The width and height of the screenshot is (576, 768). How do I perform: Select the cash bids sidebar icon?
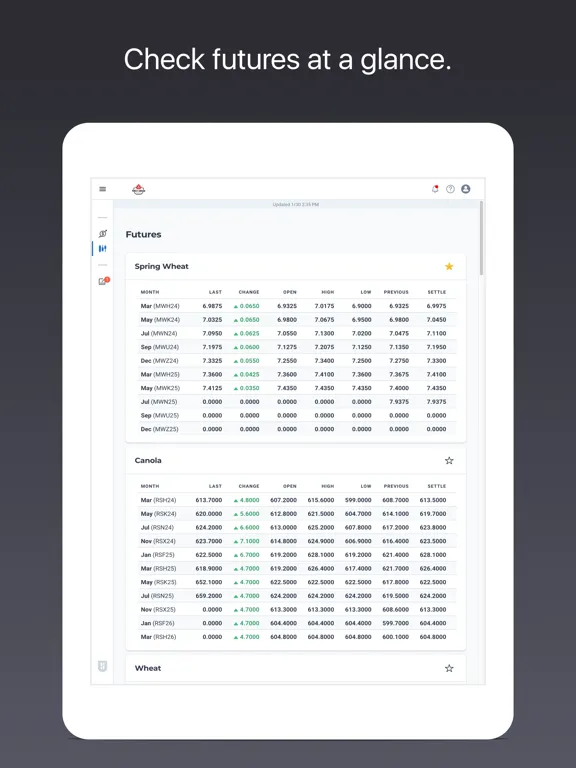click(102, 234)
